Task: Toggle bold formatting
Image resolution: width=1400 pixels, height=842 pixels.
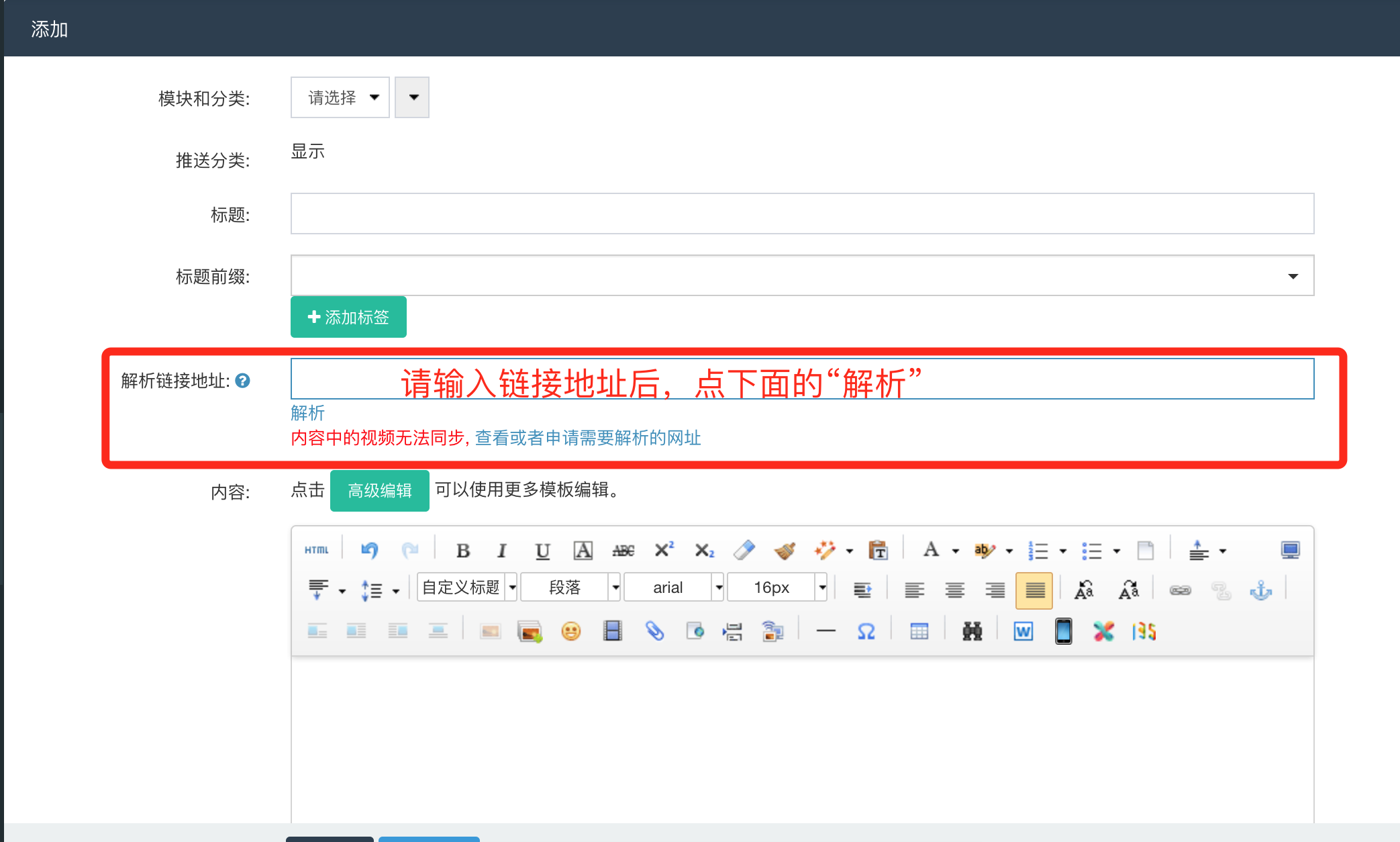Action: (463, 551)
